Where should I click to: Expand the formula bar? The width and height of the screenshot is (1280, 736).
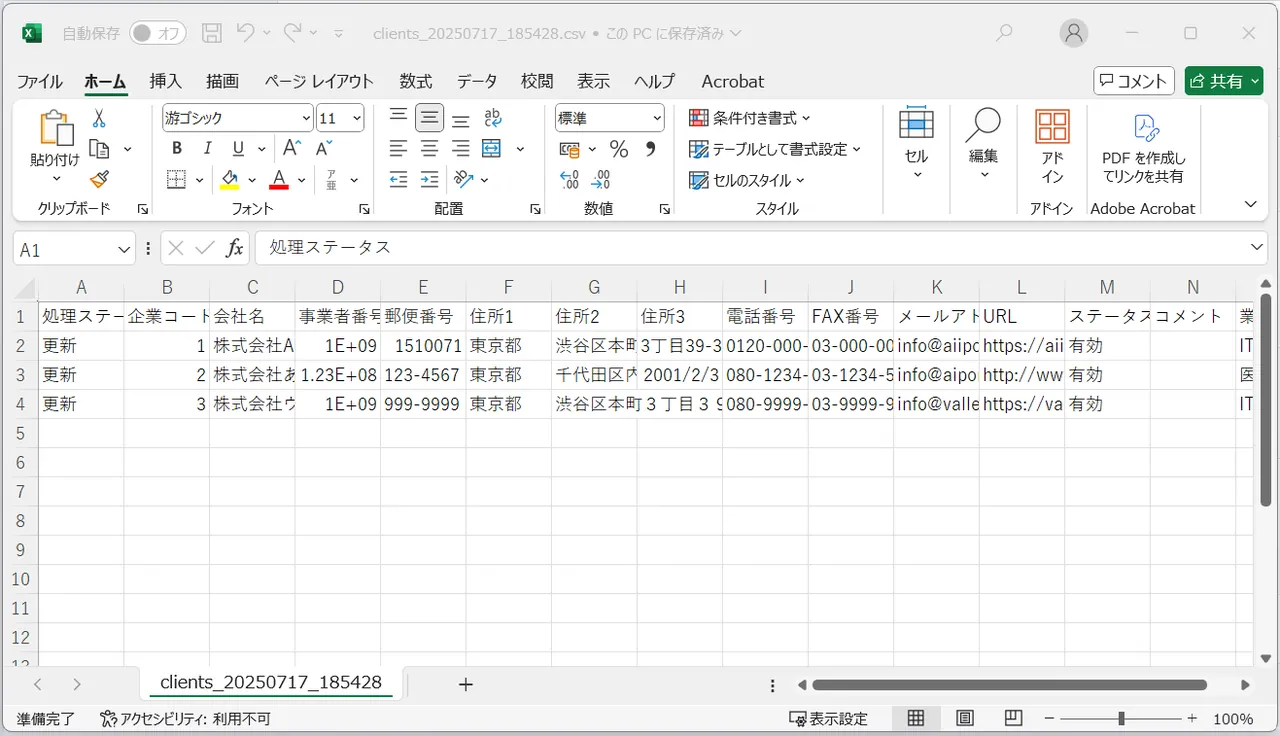tap(1257, 248)
